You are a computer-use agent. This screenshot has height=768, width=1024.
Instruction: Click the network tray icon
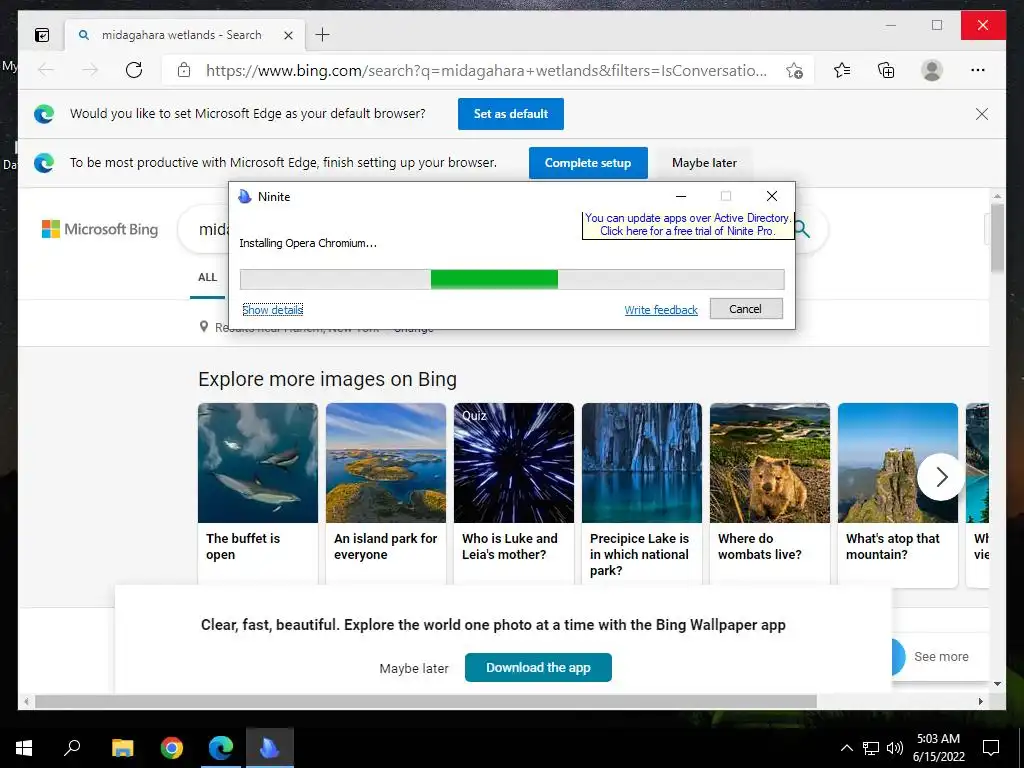coord(871,748)
